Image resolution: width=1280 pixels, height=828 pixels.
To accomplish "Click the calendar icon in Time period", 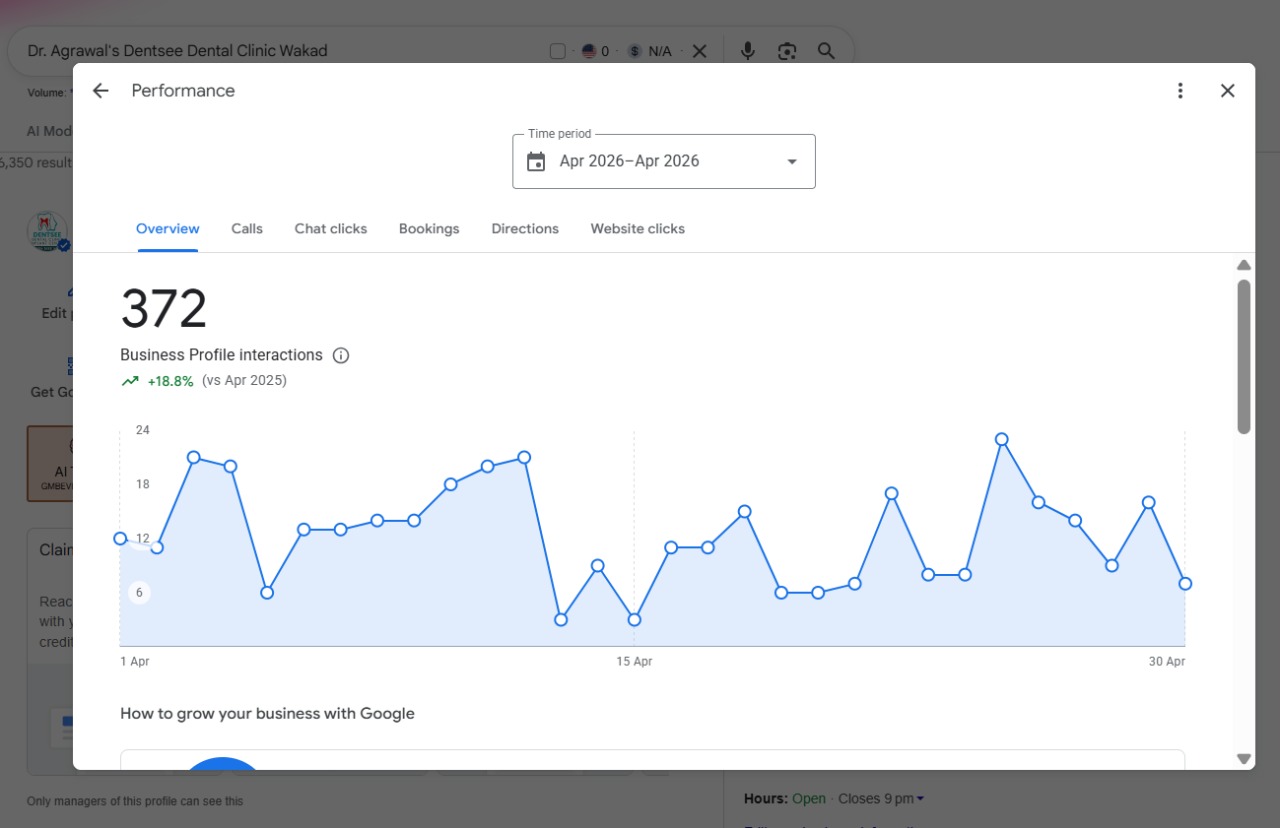I will coord(536,161).
